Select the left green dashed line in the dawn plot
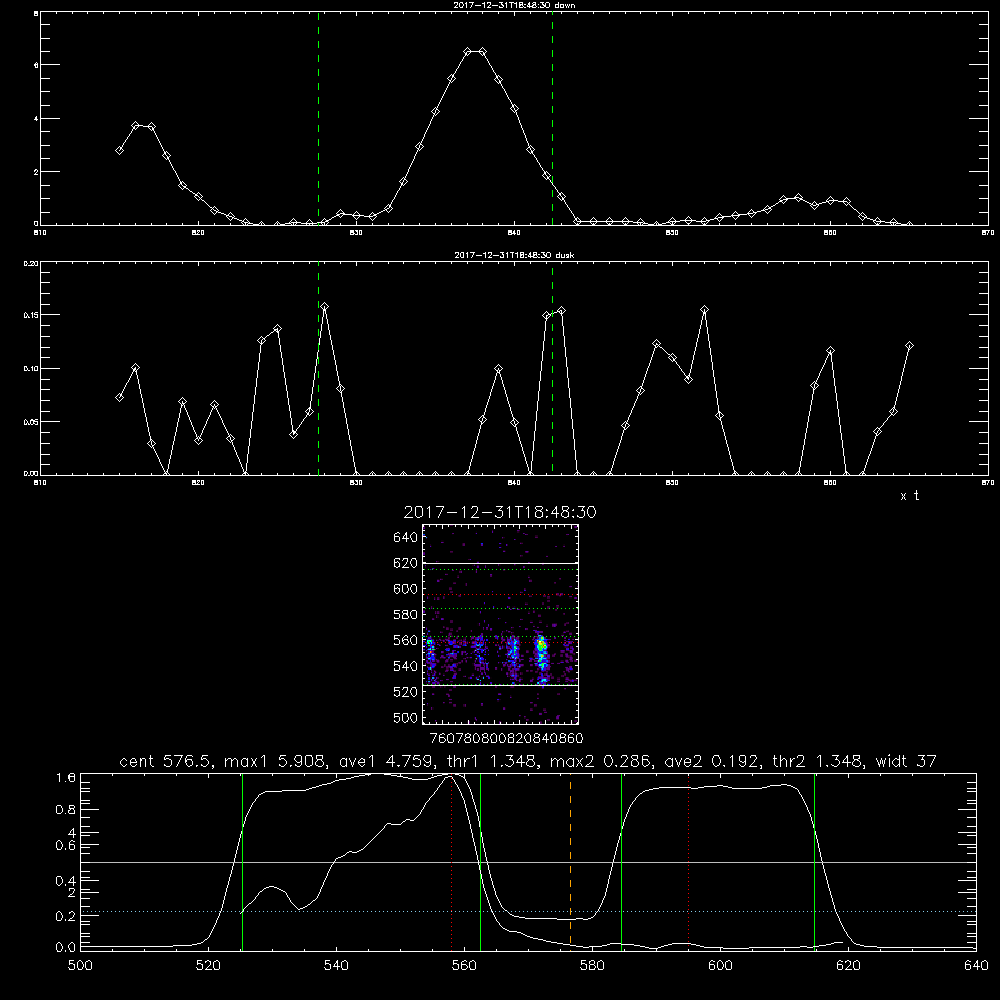The width and height of the screenshot is (1000, 1000). tap(318, 118)
